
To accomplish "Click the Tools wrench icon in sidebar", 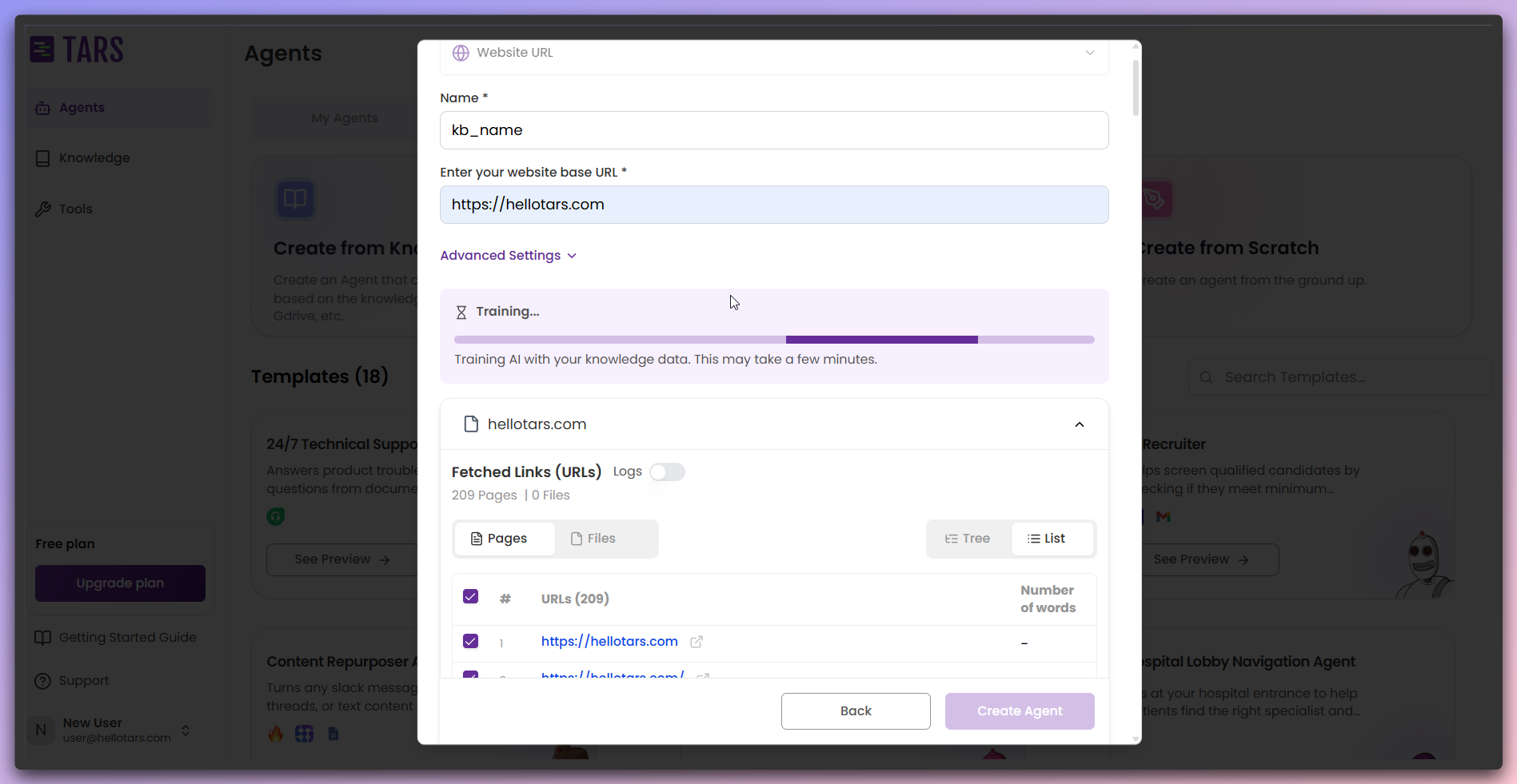I will click(42, 209).
